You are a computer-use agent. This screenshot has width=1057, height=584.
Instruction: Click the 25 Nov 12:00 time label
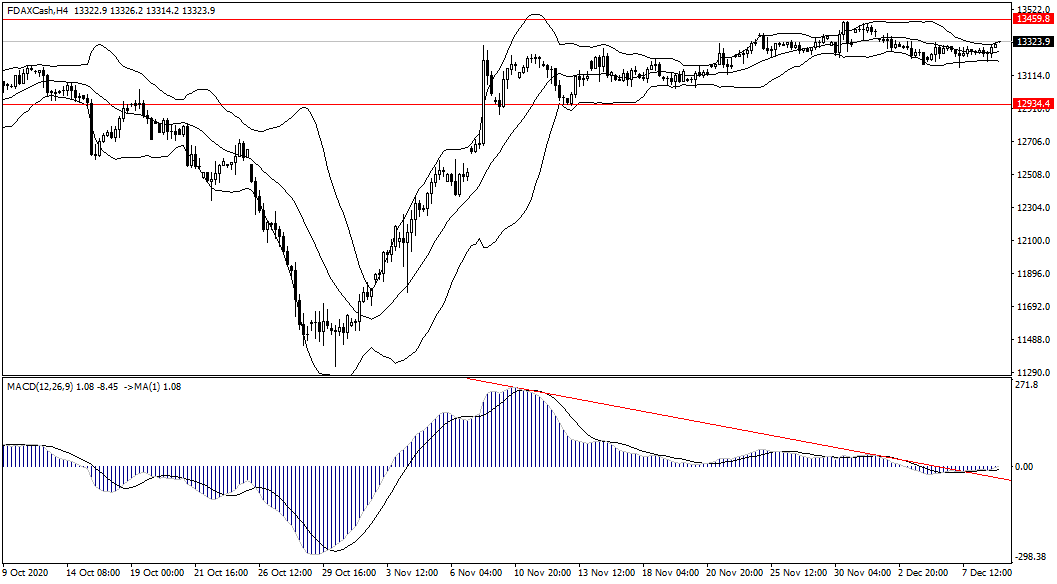(798, 574)
